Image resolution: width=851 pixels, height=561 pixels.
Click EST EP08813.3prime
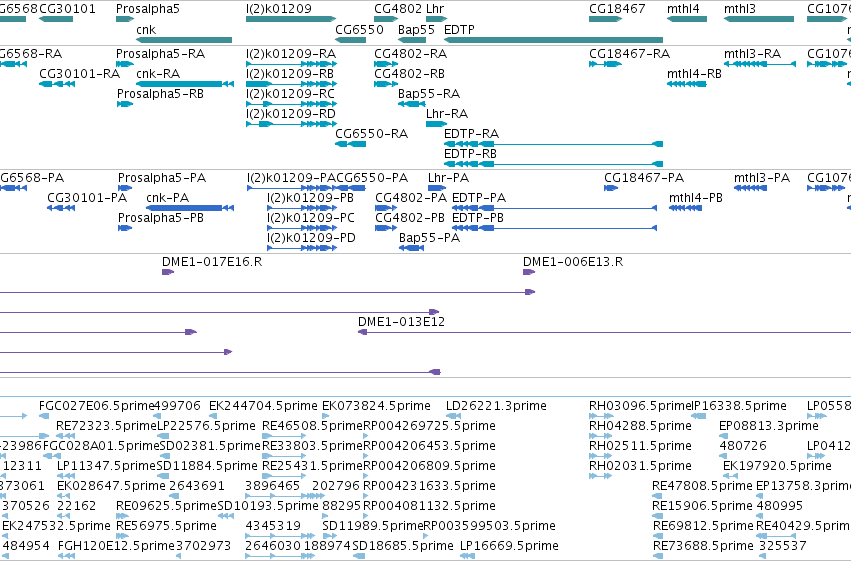(769, 426)
